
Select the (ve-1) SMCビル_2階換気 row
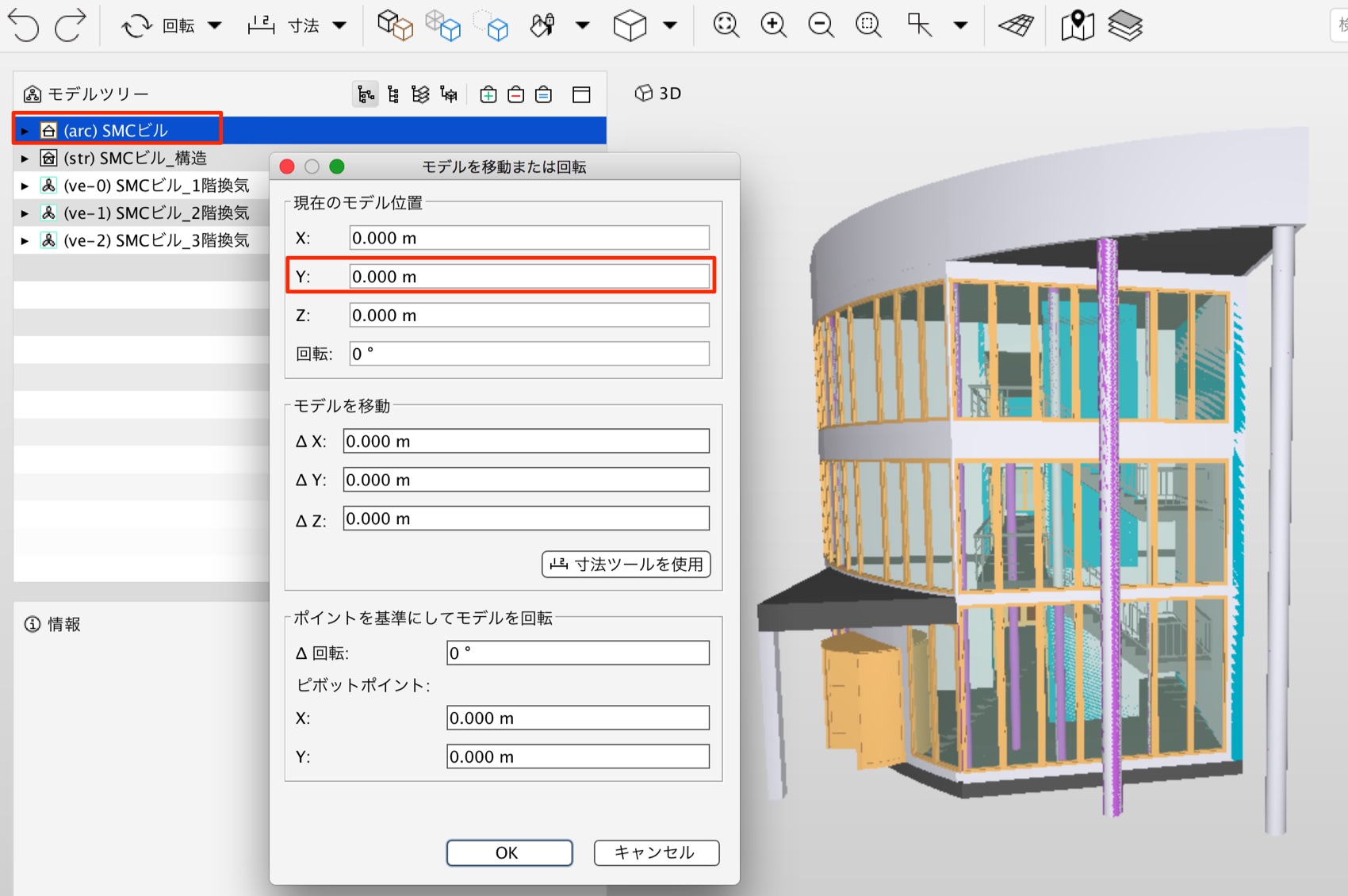(141, 213)
